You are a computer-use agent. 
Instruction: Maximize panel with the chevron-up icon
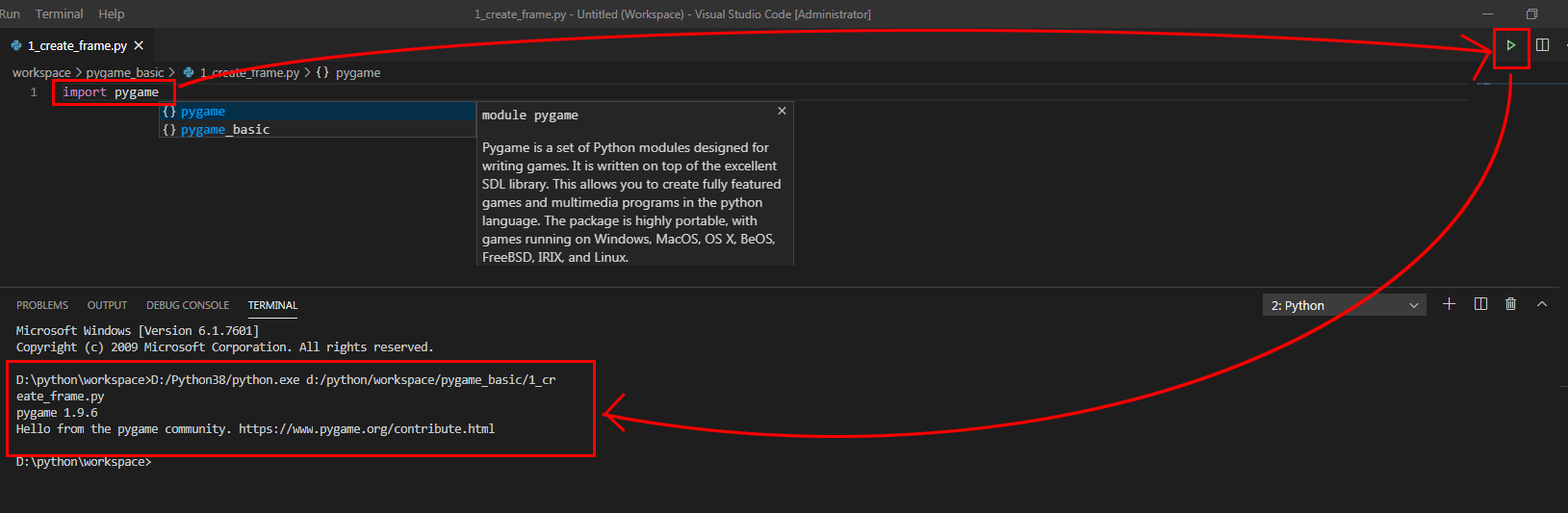pos(1542,304)
